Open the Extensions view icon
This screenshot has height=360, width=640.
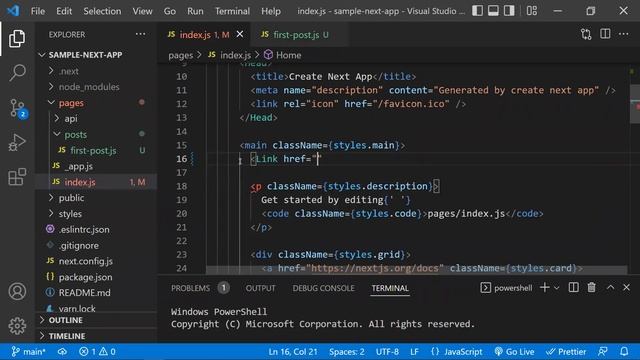(17, 177)
